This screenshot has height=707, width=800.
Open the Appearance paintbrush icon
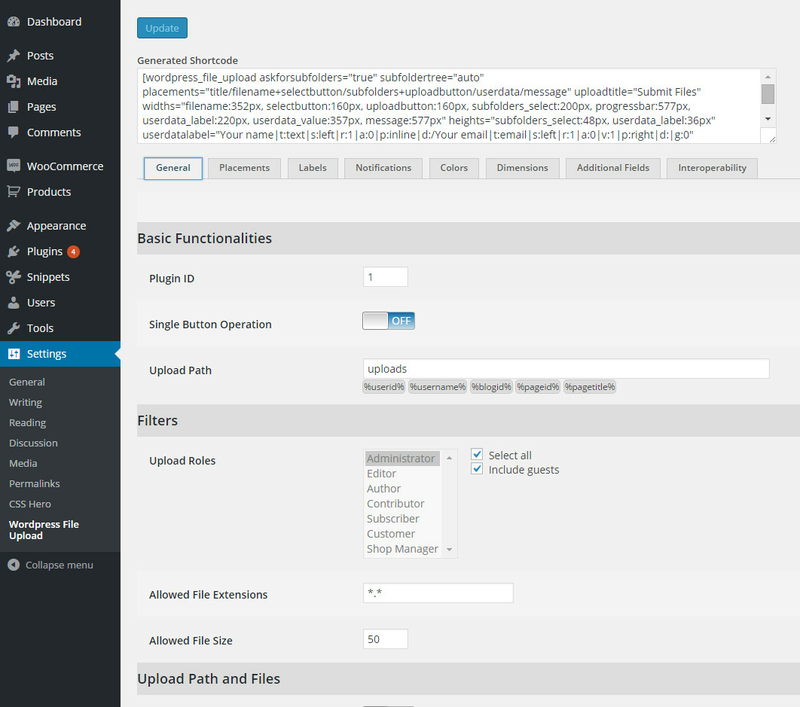click(x=14, y=225)
